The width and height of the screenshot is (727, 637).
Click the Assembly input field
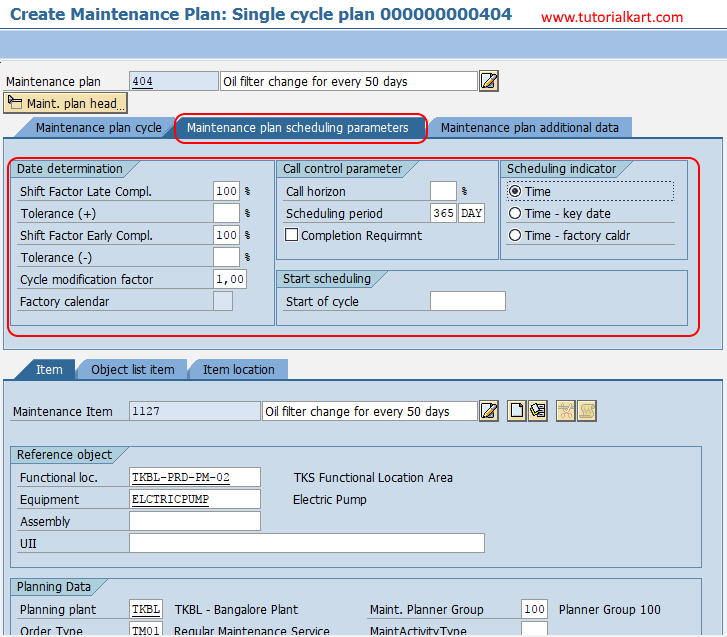point(195,521)
